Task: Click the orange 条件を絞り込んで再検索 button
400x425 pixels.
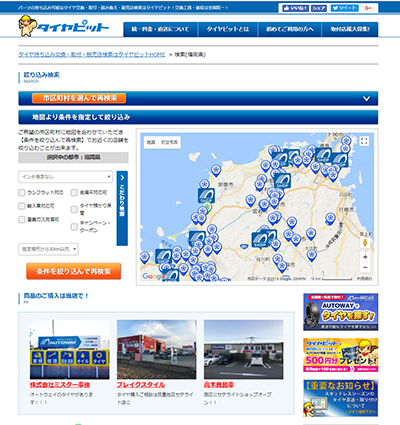Action: tap(74, 271)
